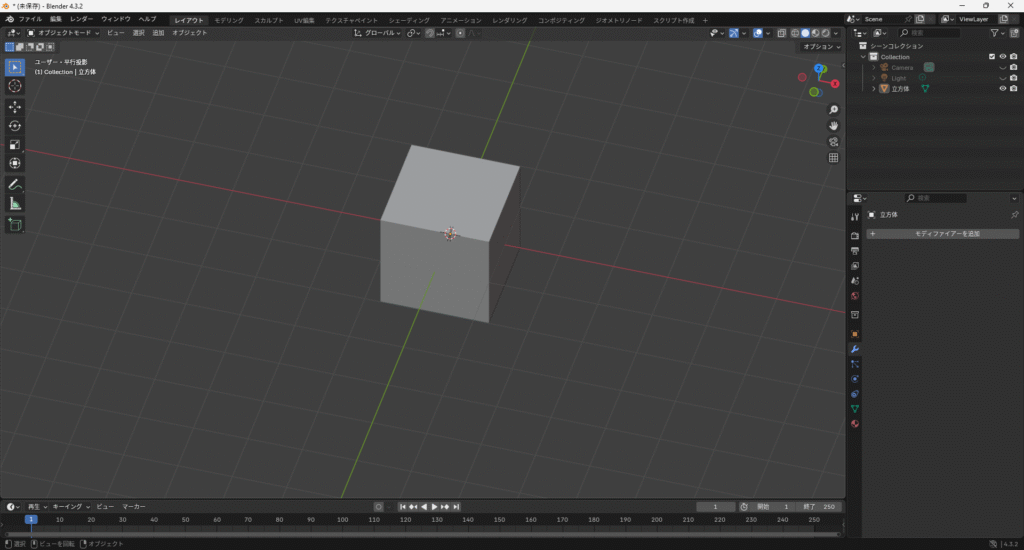The height and width of the screenshot is (550, 1024).
Task: Switch to rendered viewport shading
Action: (x=825, y=33)
